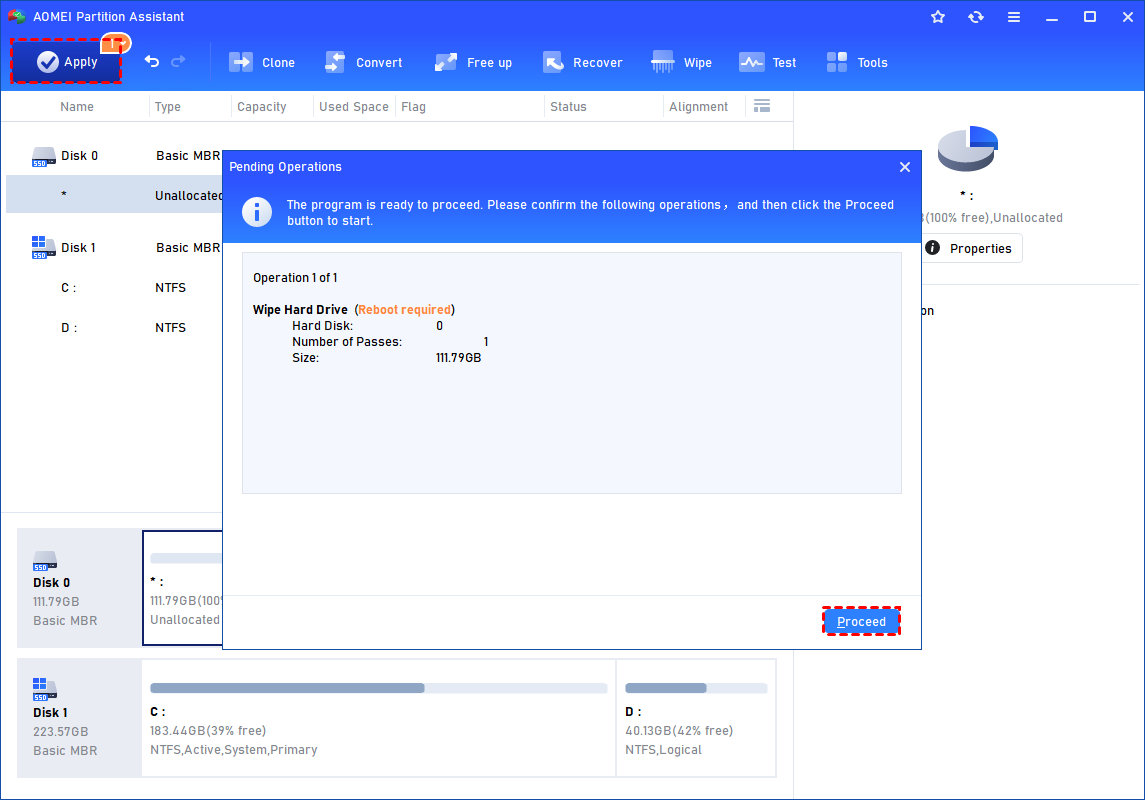Select the D: partition block in disk map
This screenshot has height=800, width=1145.
click(x=695, y=718)
